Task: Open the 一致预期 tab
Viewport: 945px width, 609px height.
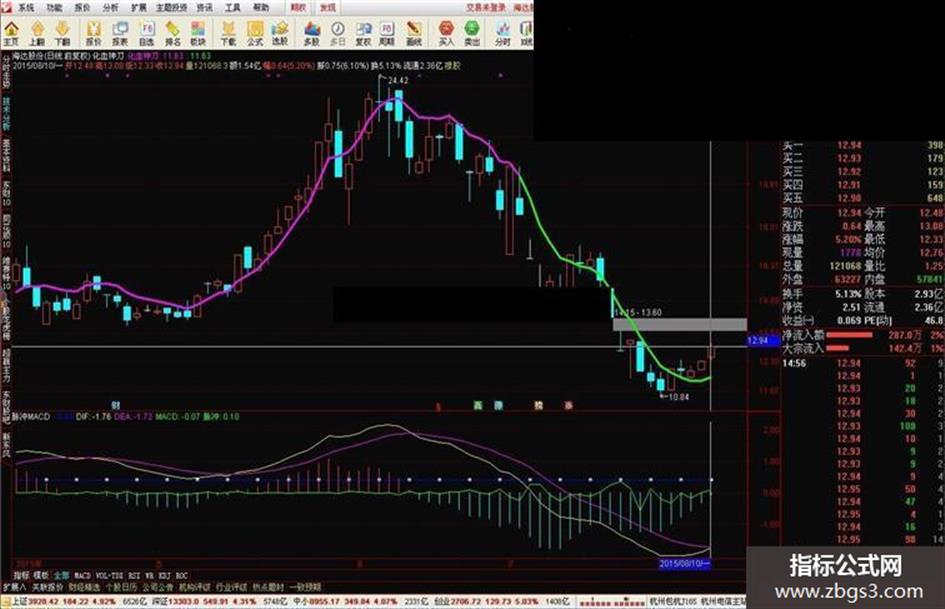Action: click(305, 587)
